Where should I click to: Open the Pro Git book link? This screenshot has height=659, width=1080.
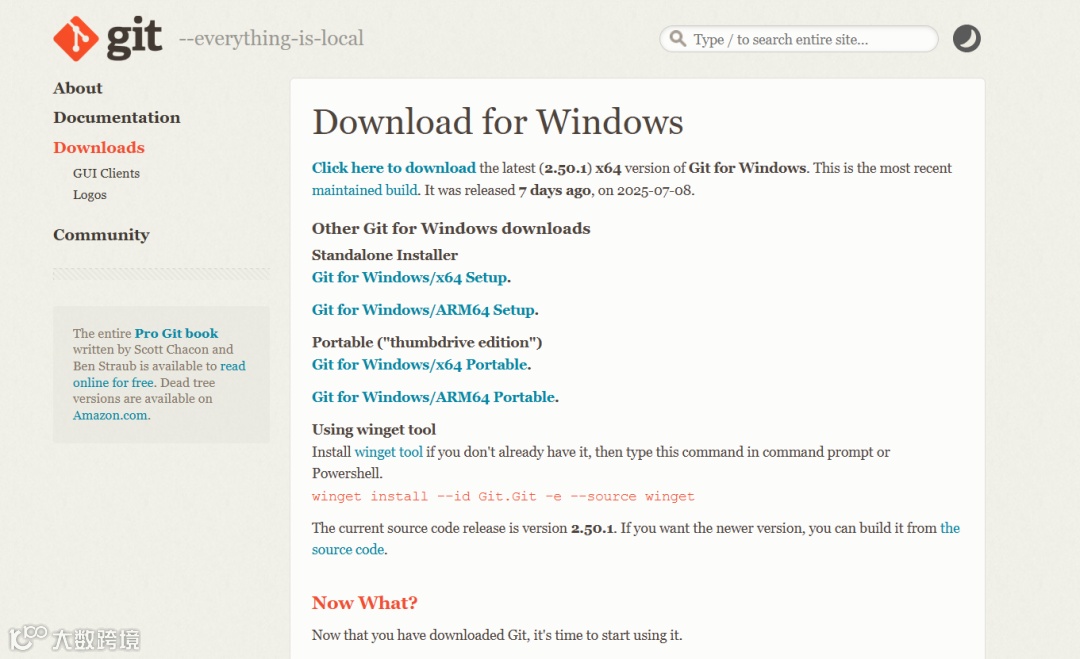pos(176,333)
